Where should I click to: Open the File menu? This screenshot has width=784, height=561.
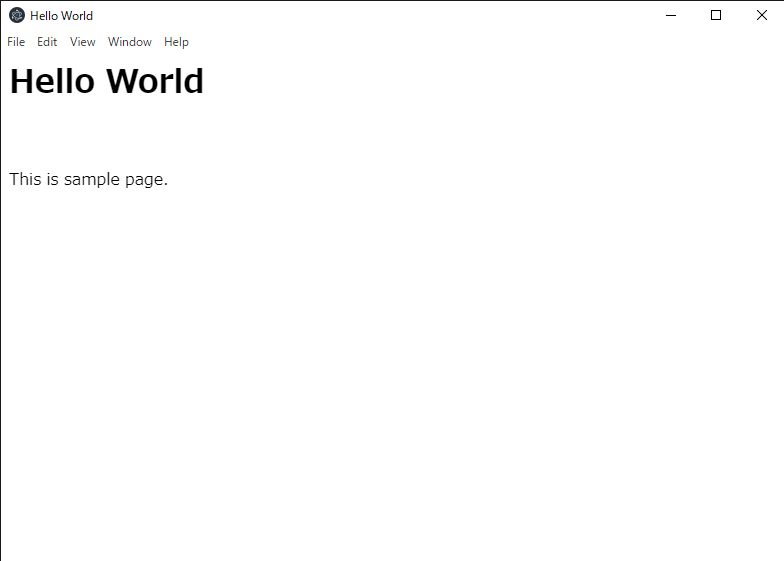pyautogui.click(x=16, y=42)
